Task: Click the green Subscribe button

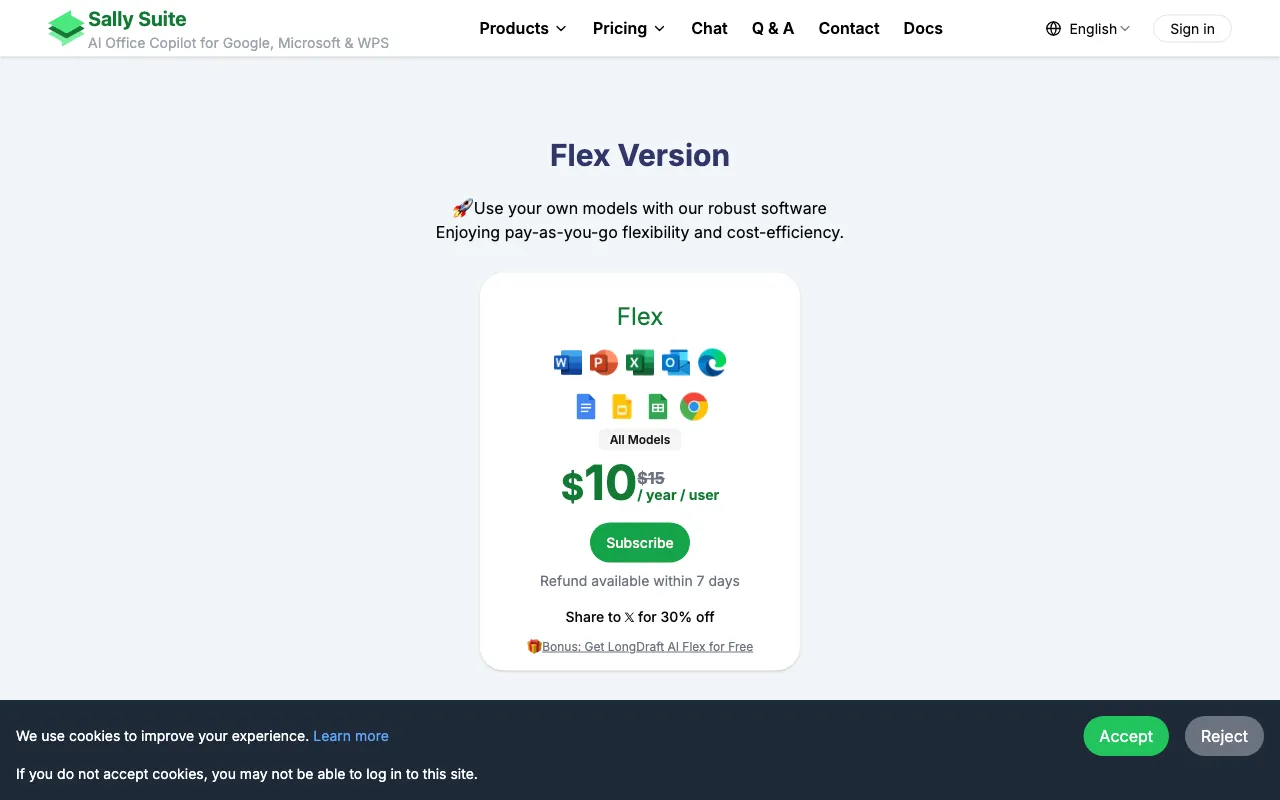Action: point(640,542)
